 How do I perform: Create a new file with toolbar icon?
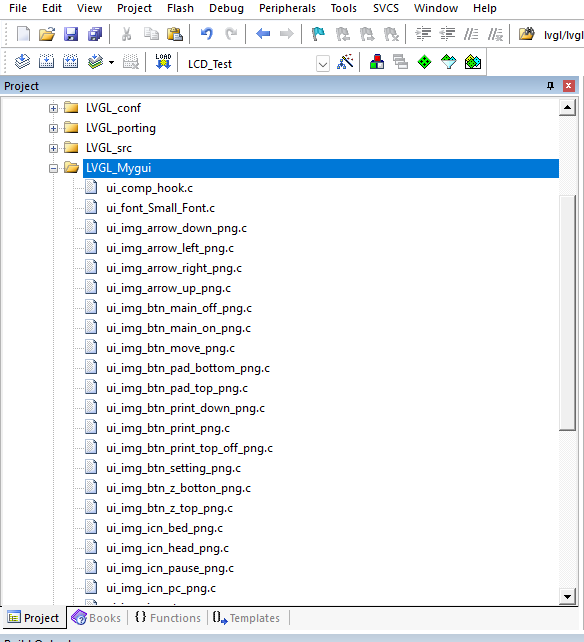[x=23, y=34]
